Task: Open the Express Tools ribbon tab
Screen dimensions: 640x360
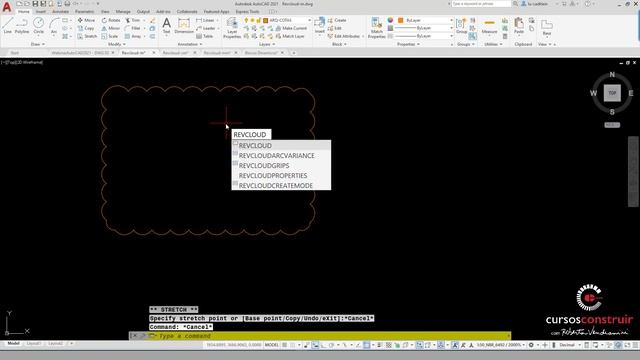Action: tap(247, 11)
